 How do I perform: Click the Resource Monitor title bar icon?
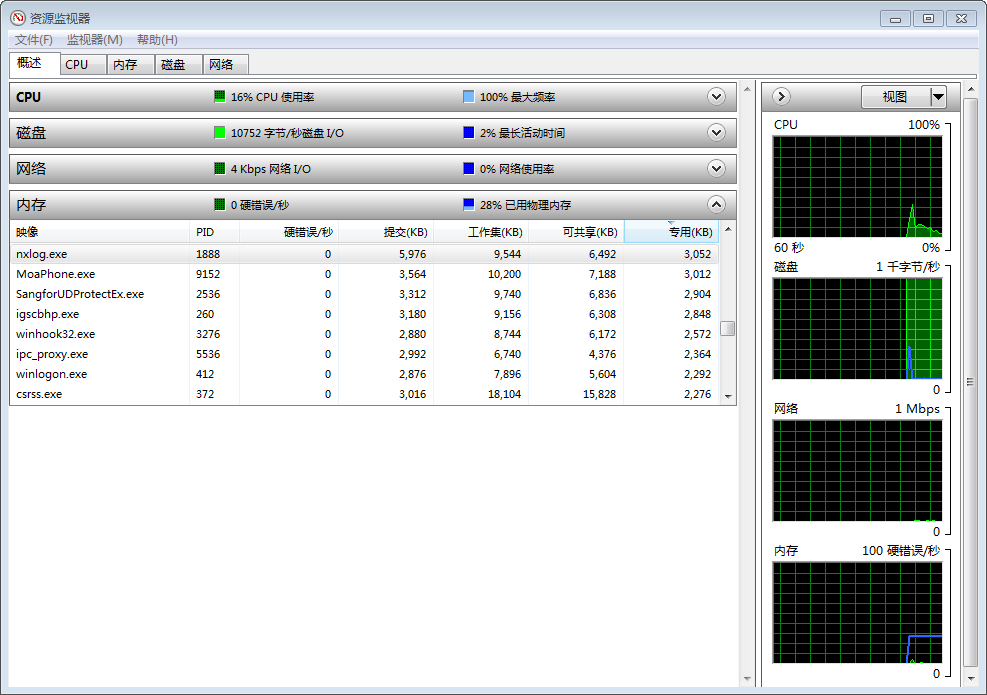17,18
